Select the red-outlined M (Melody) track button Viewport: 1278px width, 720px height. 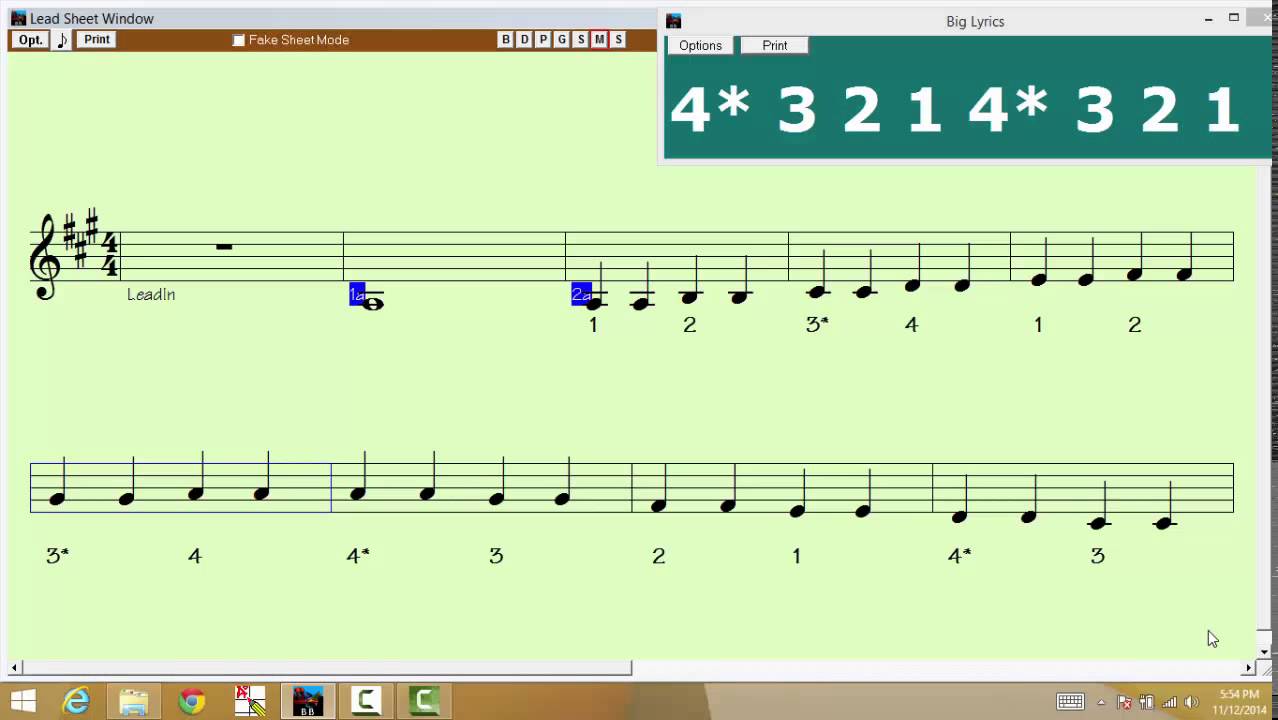tap(600, 40)
